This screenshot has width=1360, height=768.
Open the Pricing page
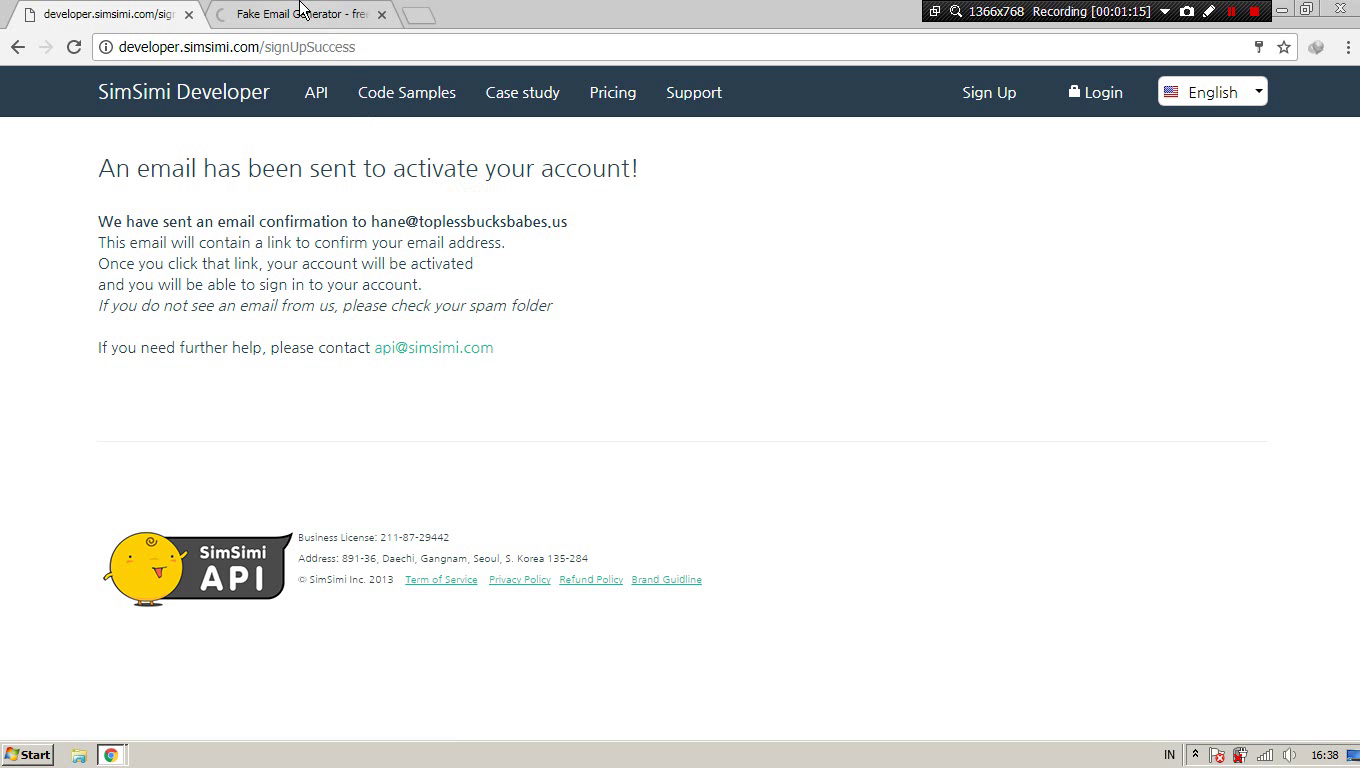[613, 92]
